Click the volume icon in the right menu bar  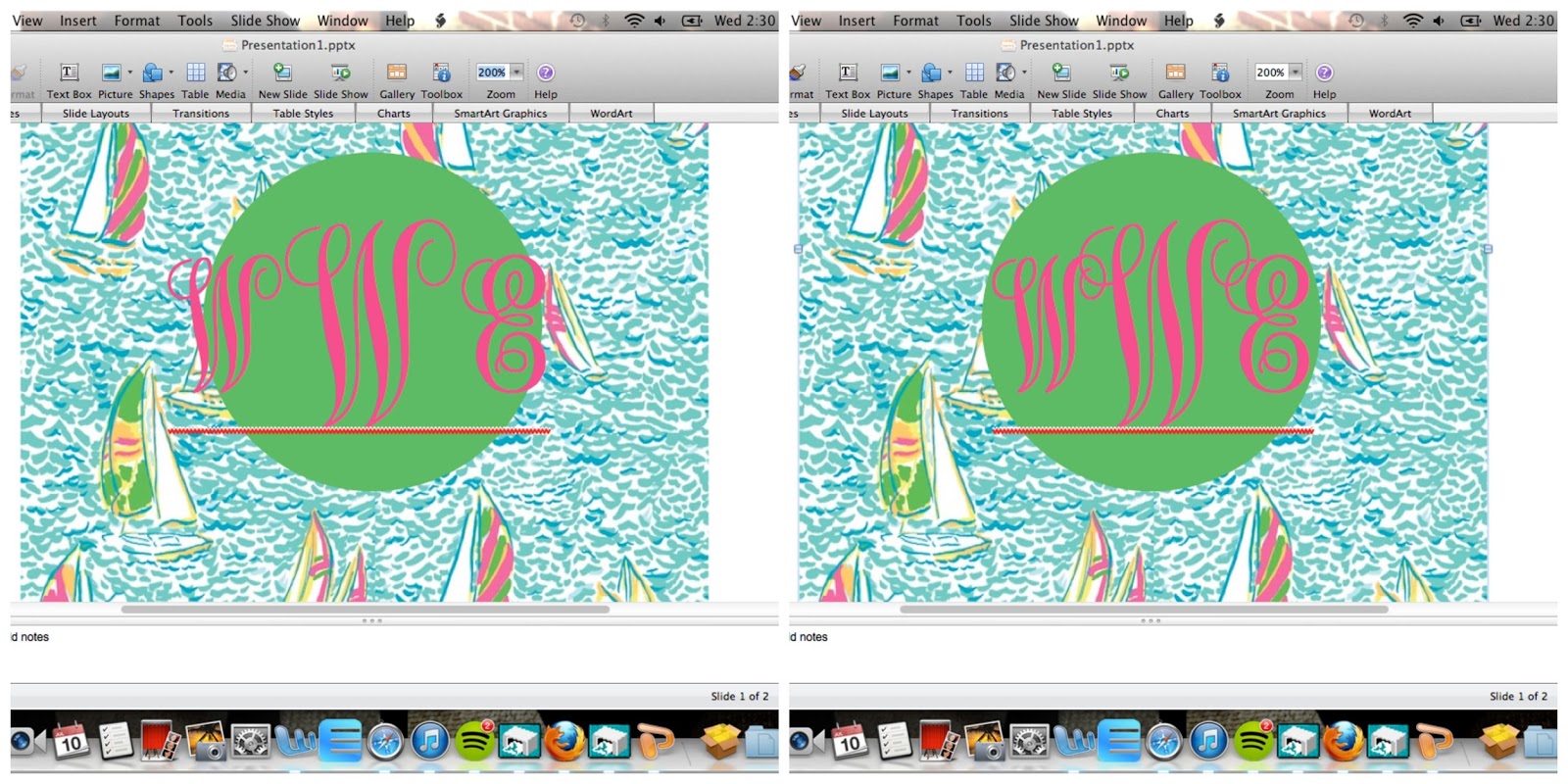tap(1438, 21)
